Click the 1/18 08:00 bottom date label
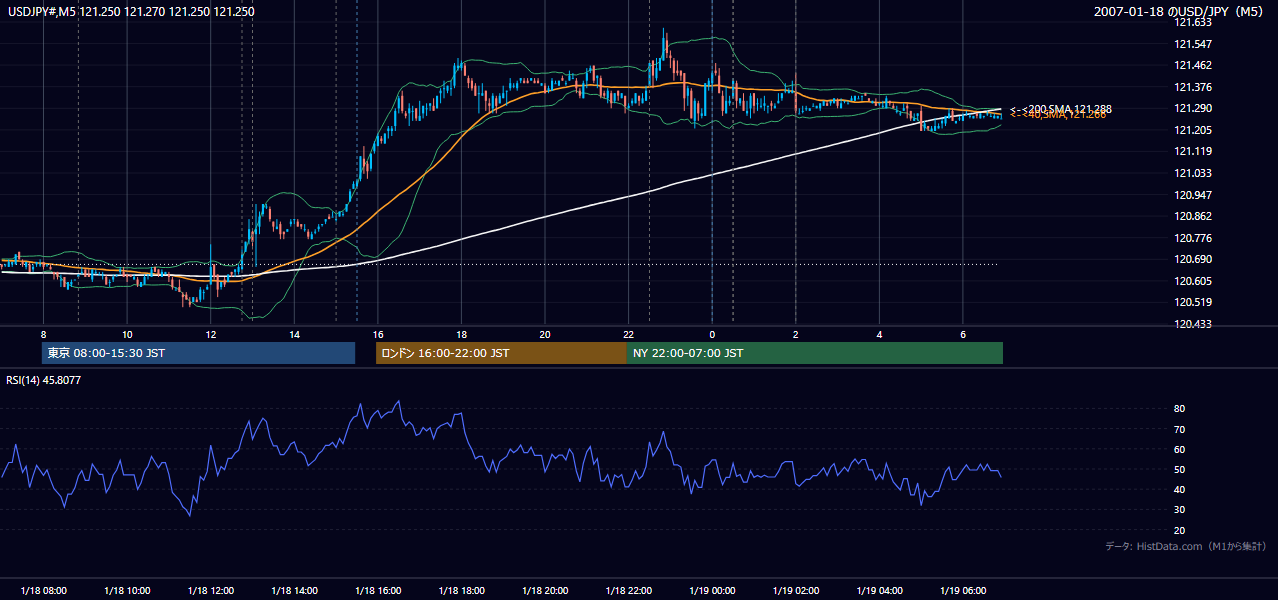This screenshot has height=600, width=1278. click(x=43, y=591)
